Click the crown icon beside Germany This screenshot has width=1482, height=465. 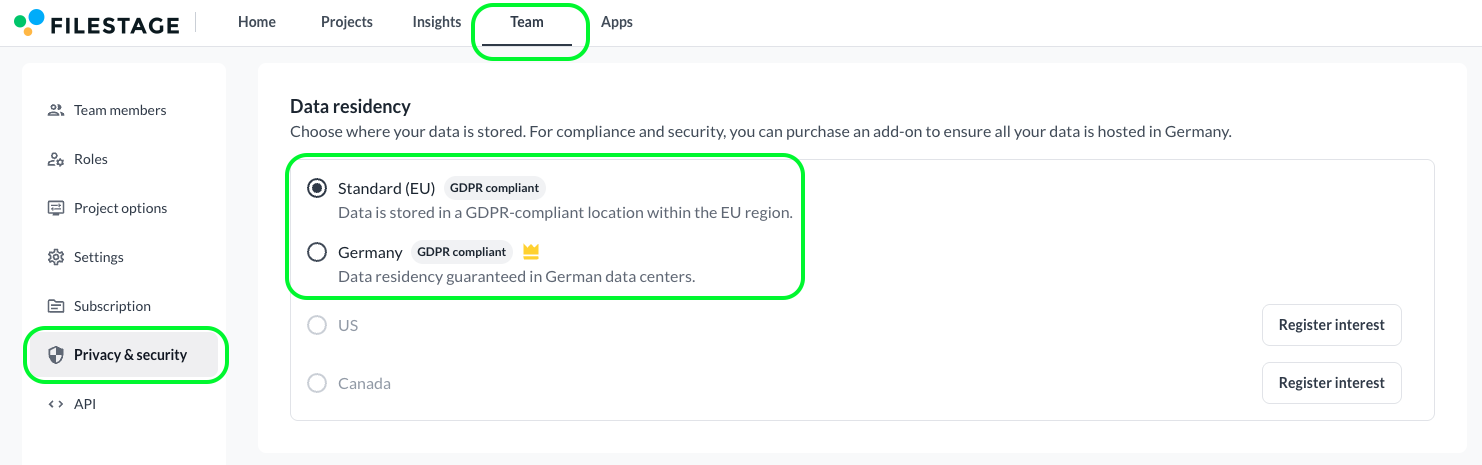[x=531, y=252]
